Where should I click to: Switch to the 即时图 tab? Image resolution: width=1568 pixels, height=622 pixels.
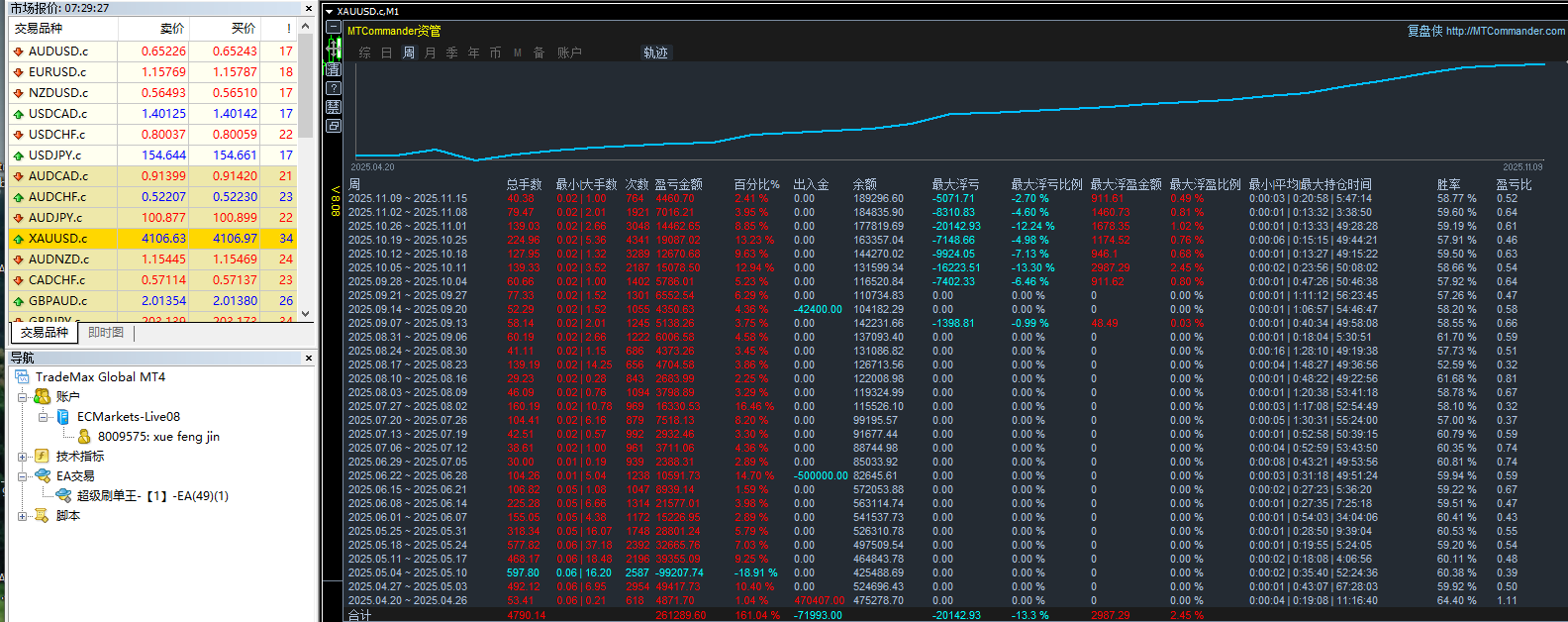tap(106, 333)
